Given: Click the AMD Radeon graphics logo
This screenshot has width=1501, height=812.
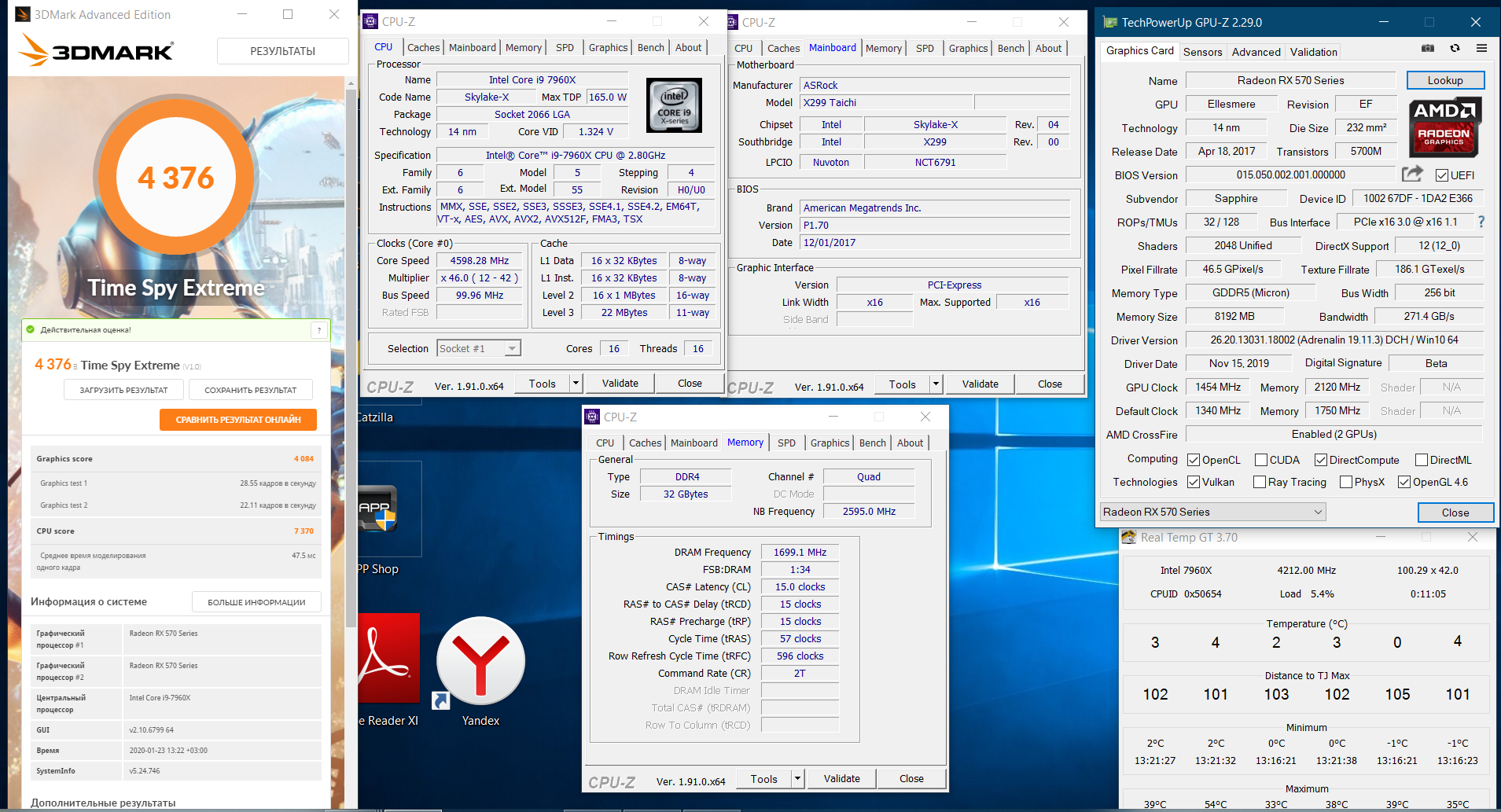Looking at the screenshot, I should (x=1445, y=127).
